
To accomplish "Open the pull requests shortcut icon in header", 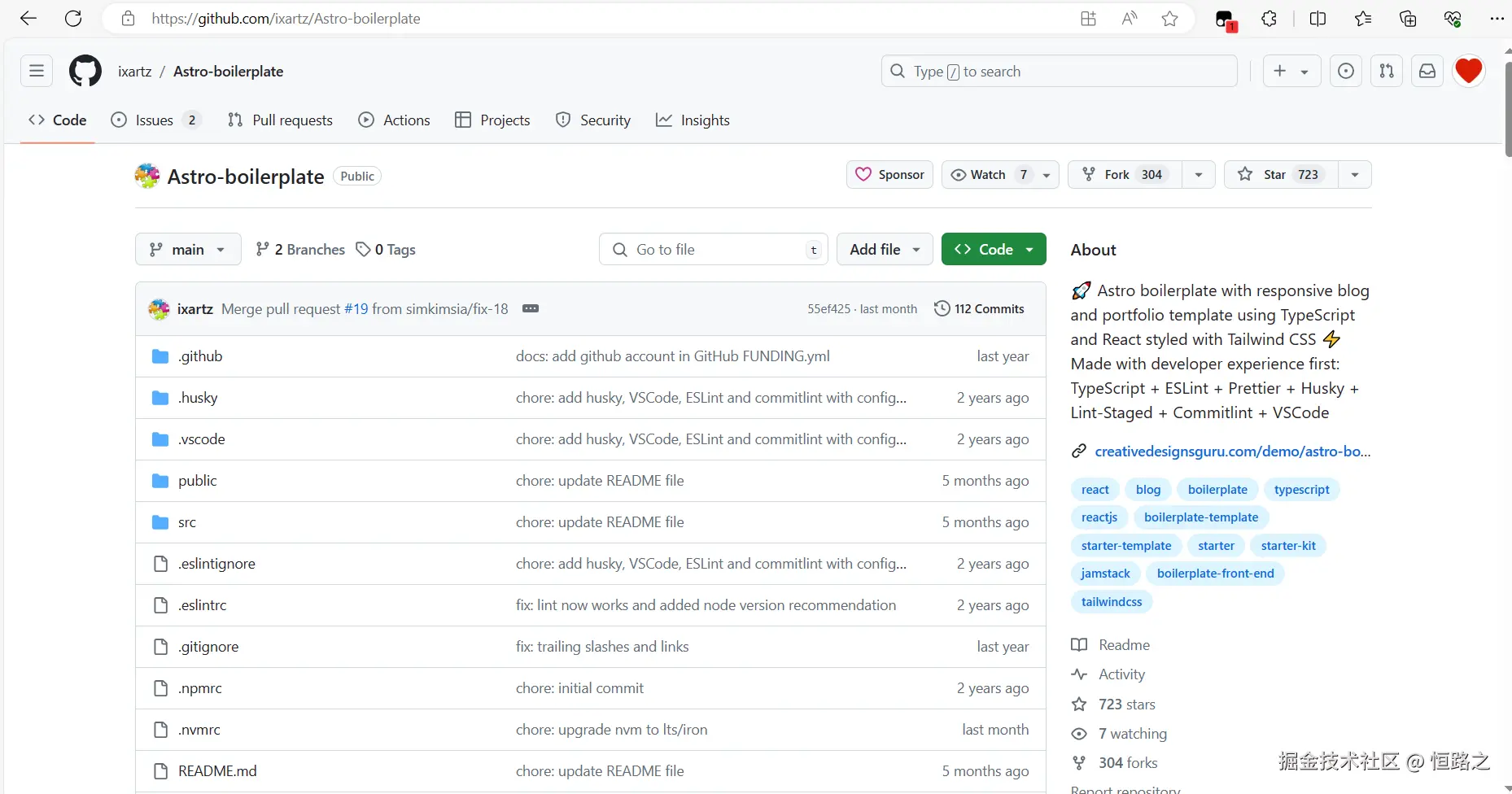I will pyautogui.click(x=1387, y=72).
